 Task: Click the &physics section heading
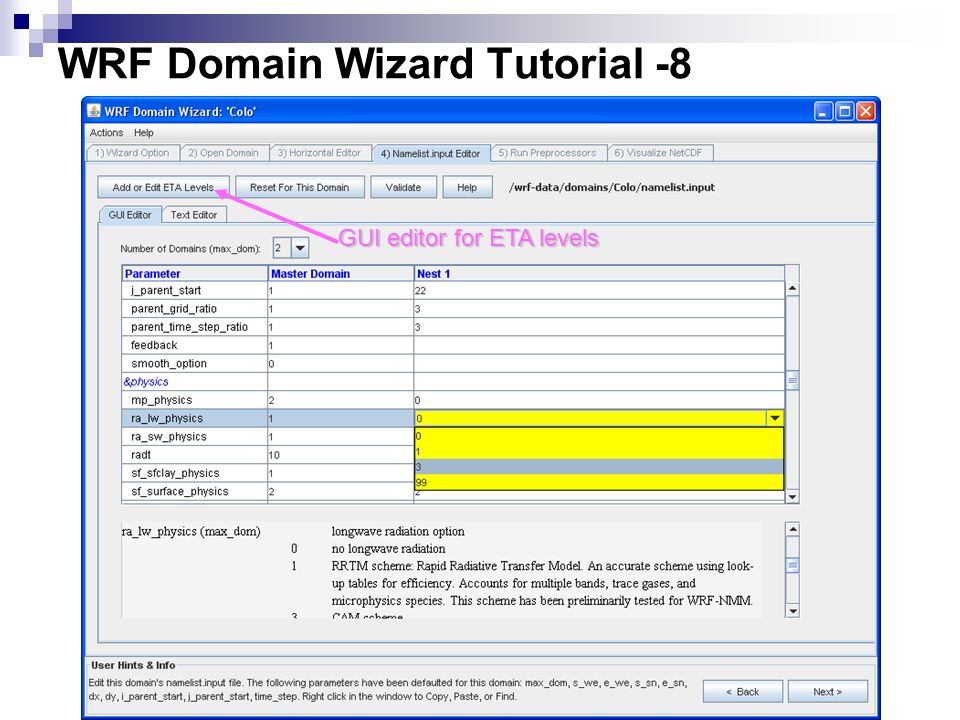146,381
